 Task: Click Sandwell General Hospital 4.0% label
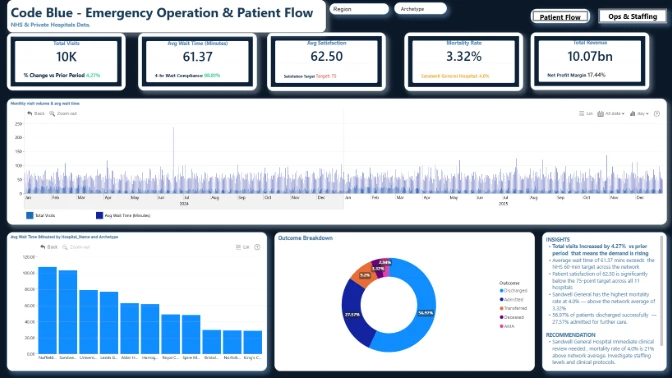pos(455,76)
